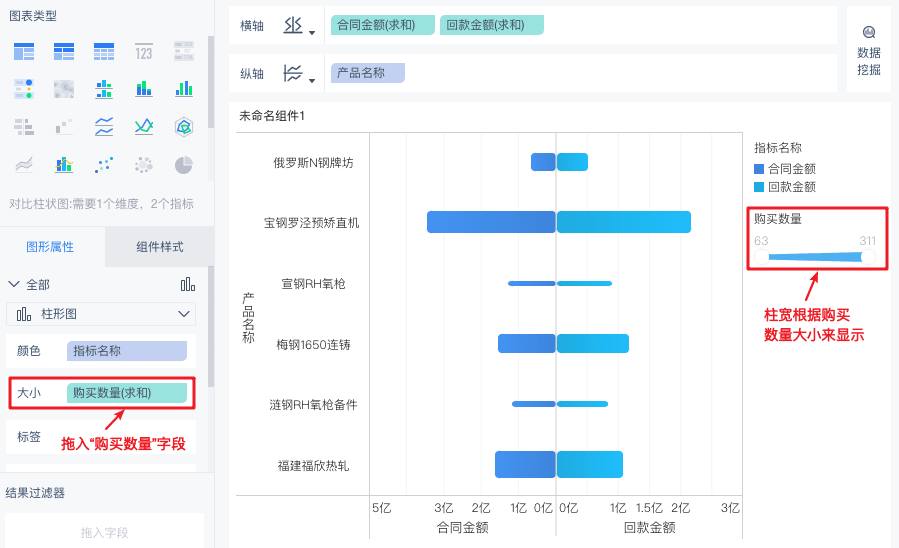This screenshot has height=548, width=899.
Task: Switch to the 图形属性 tab
Action: click(50, 247)
